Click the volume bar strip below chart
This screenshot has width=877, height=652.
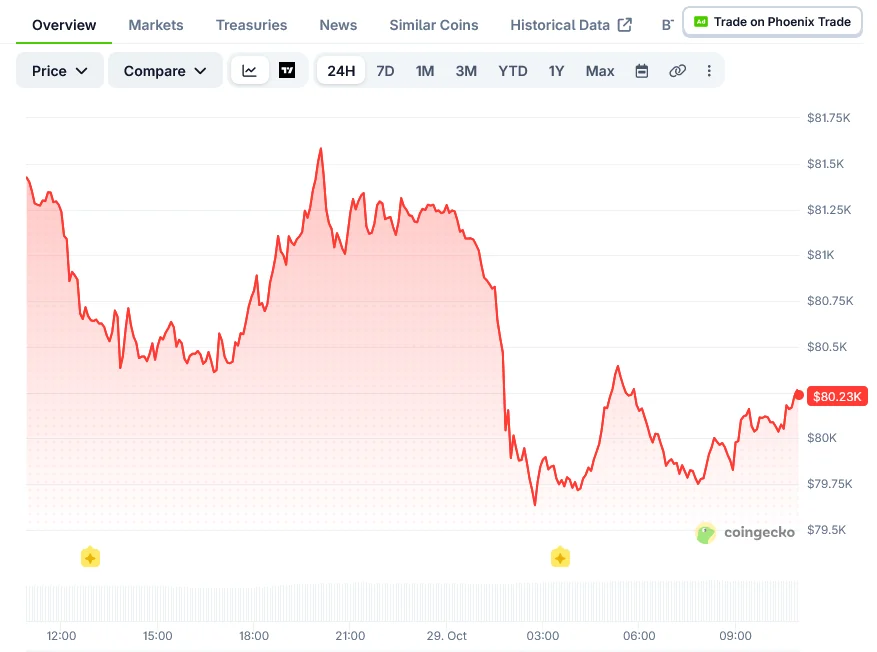pyautogui.click(x=412, y=602)
